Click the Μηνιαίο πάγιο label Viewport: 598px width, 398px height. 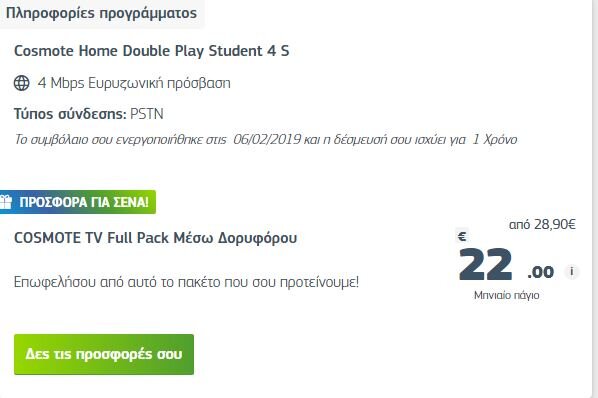tap(506, 295)
